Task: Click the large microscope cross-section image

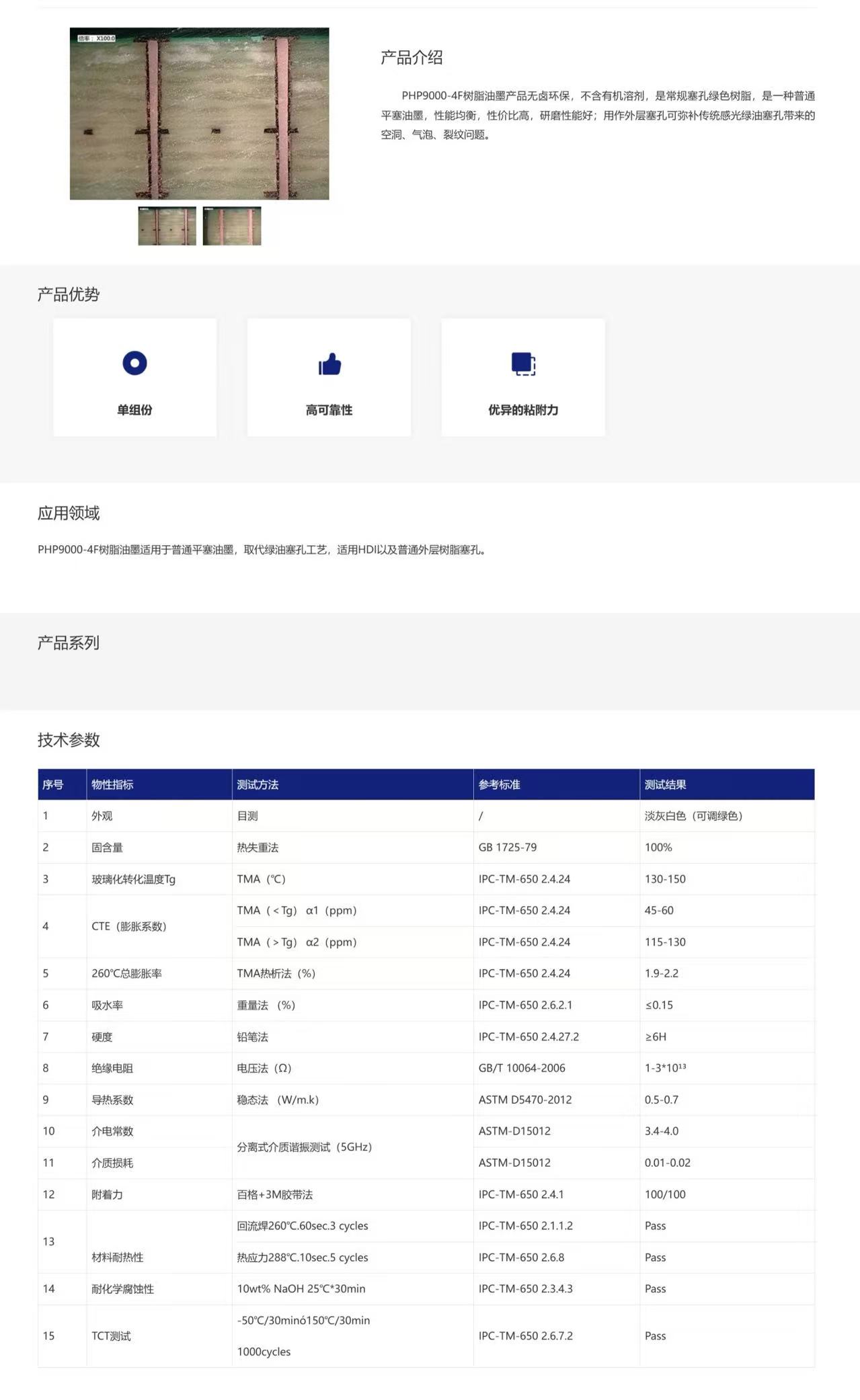Action: (x=199, y=114)
